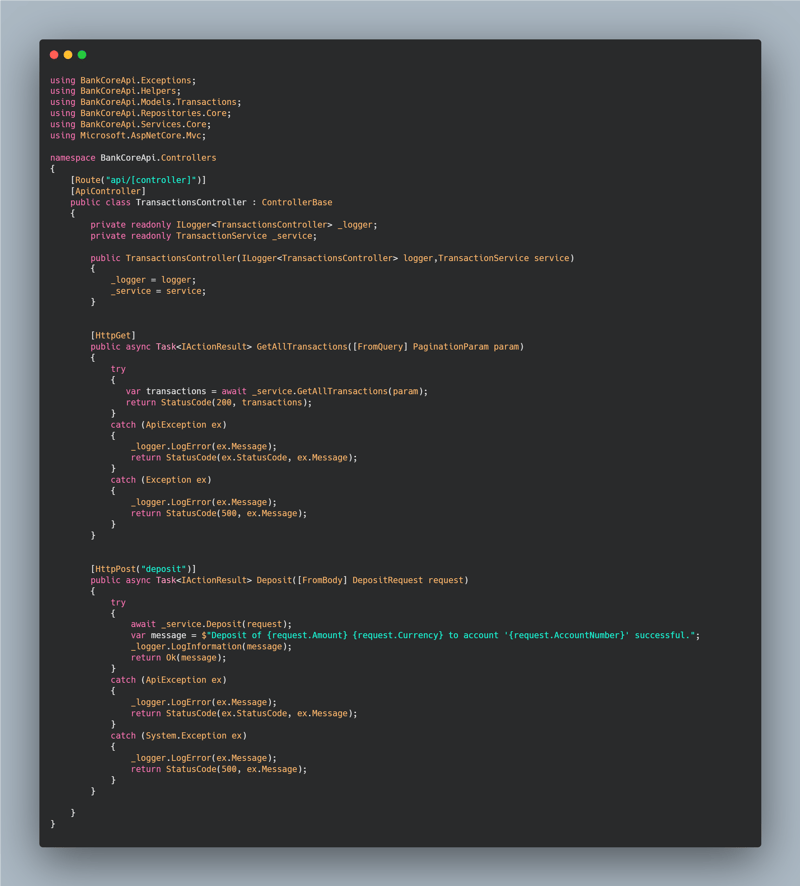The width and height of the screenshot is (800, 886).
Task: Click the '_service = service;' assignment
Action: (158, 291)
